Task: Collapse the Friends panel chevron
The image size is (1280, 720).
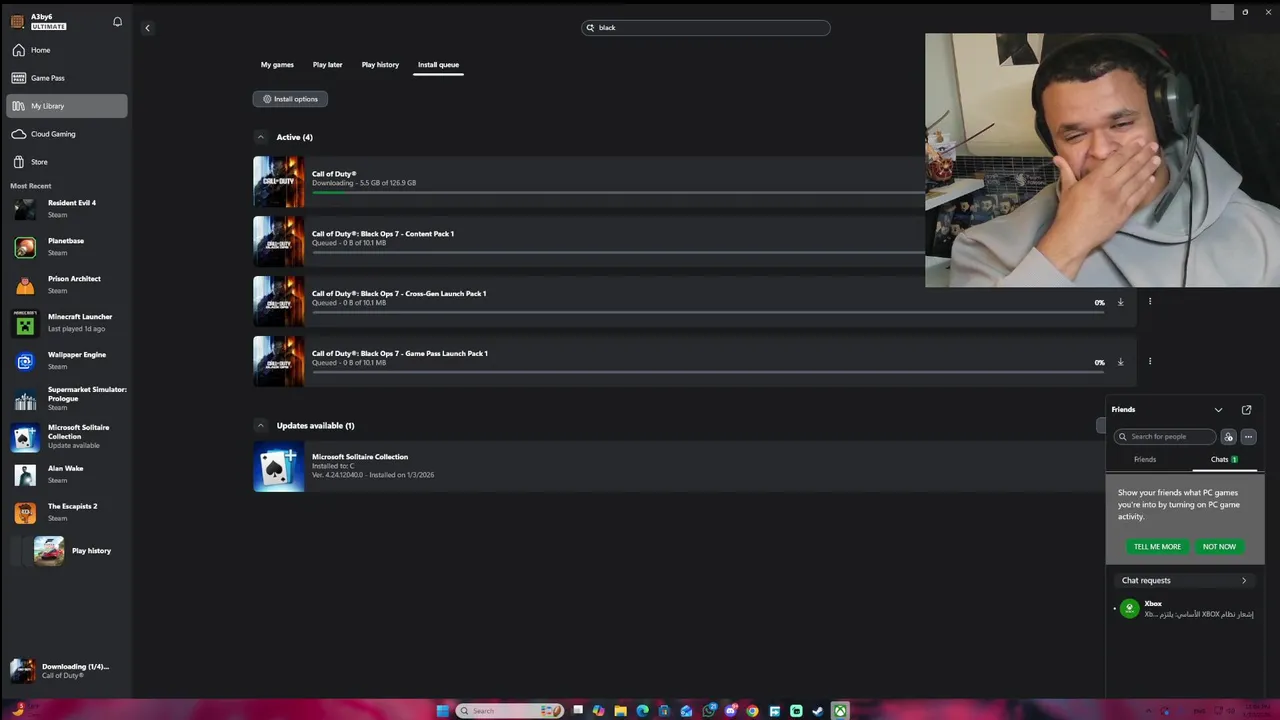Action: [x=1218, y=410]
